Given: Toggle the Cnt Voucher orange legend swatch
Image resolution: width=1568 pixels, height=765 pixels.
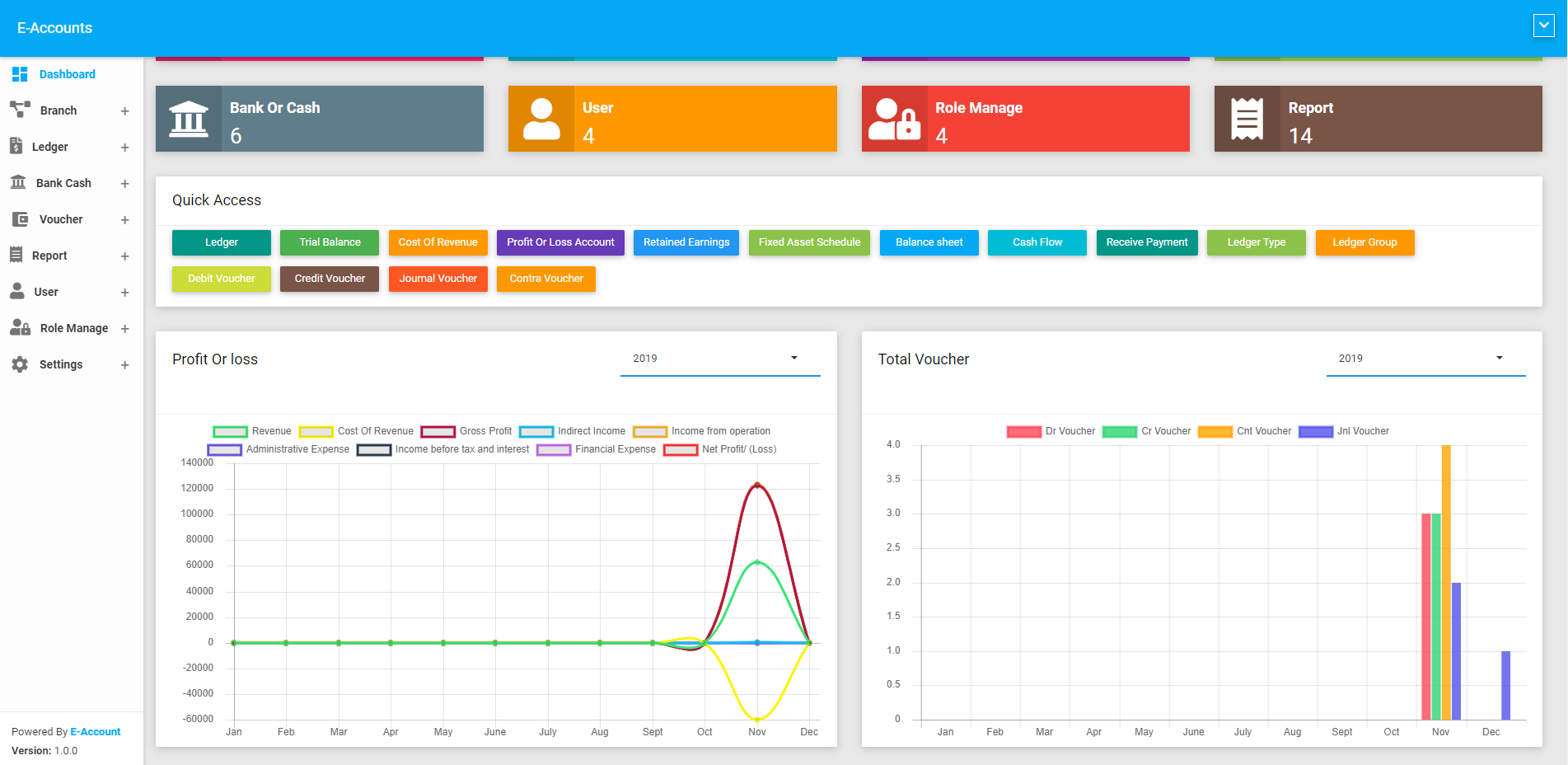Looking at the screenshot, I should click(x=1215, y=431).
